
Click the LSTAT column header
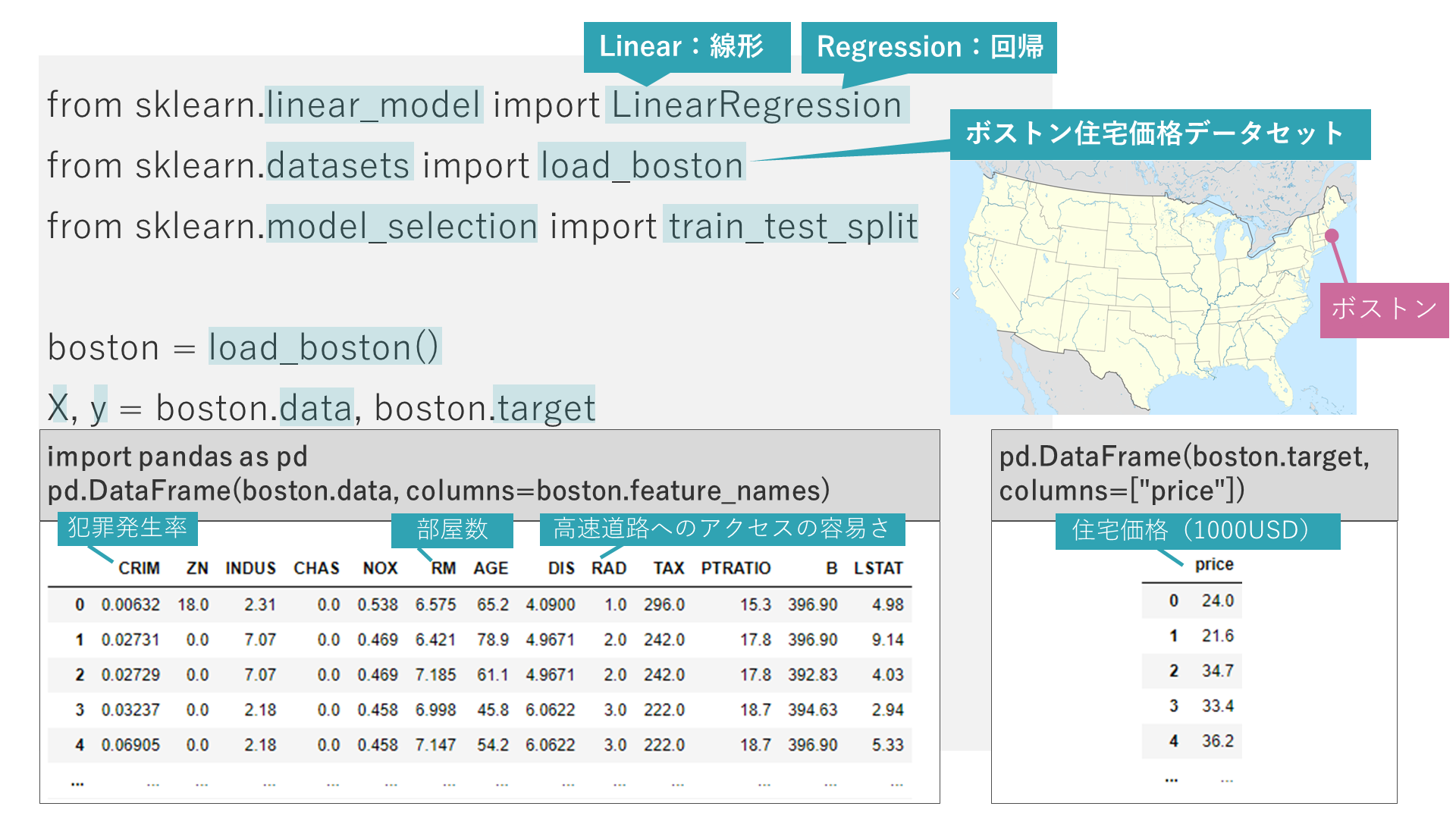point(877,568)
